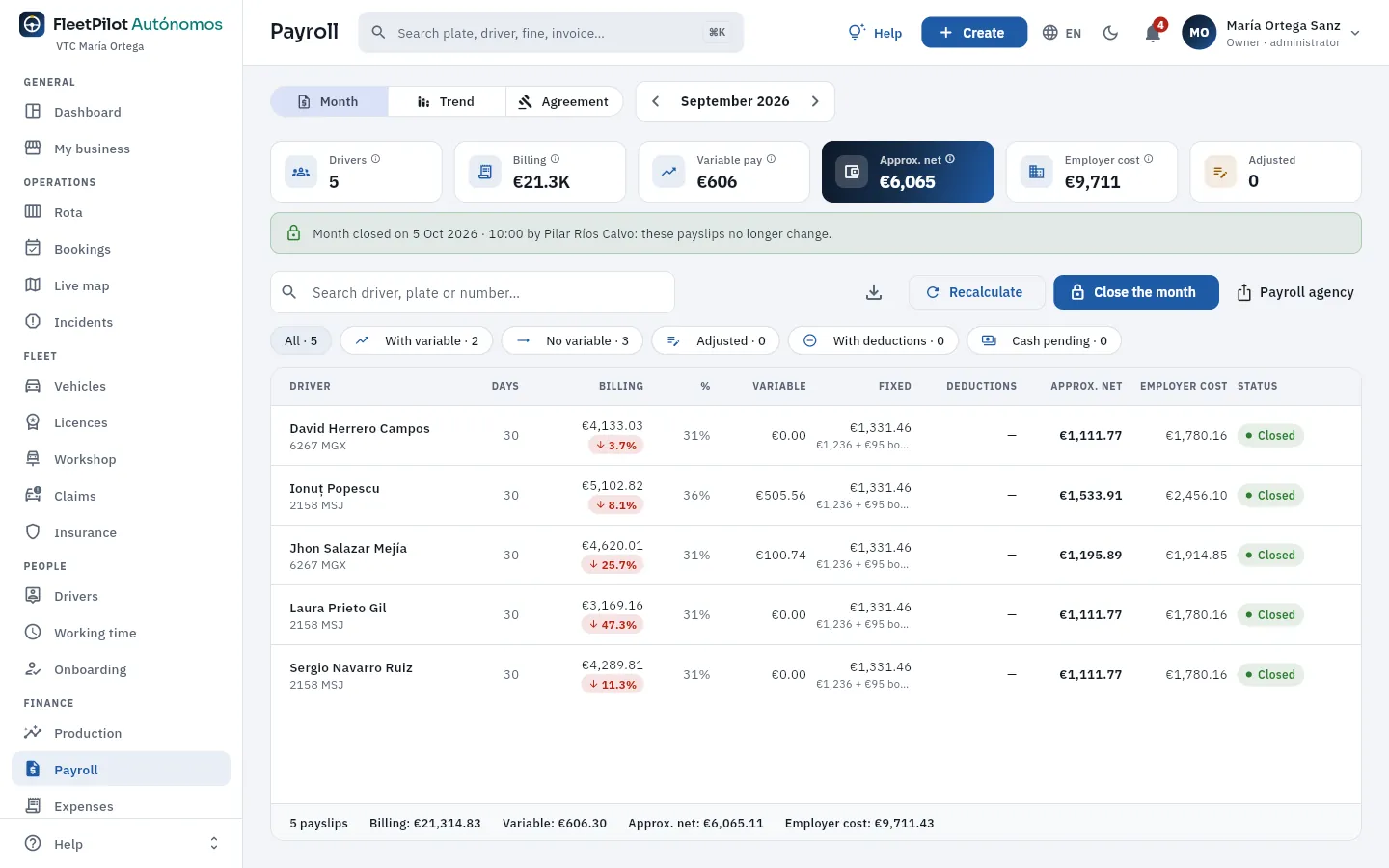
Task: Go to next month arrow
Action: (x=815, y=101)
